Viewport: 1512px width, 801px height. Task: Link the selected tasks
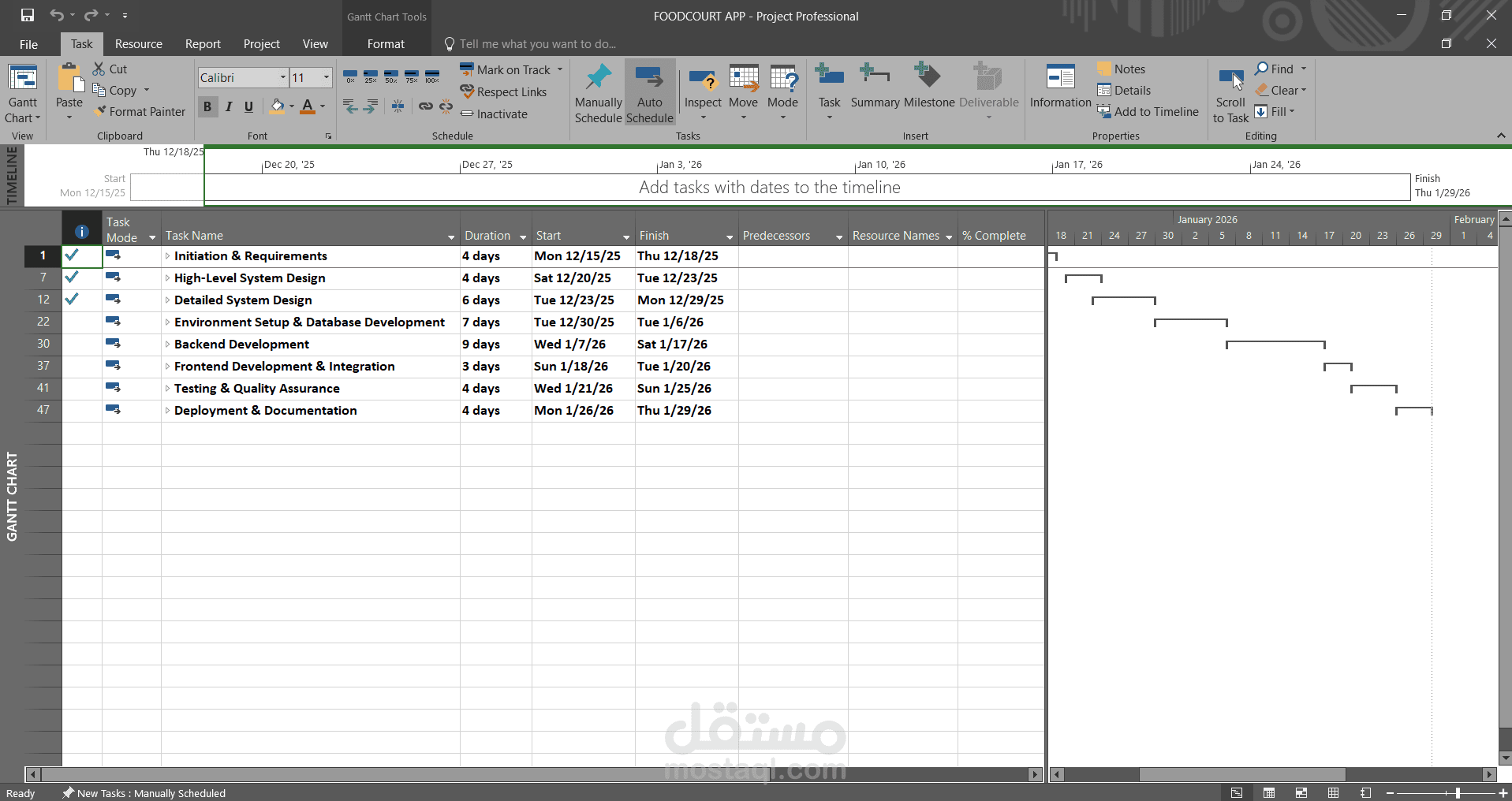(426, 106)
